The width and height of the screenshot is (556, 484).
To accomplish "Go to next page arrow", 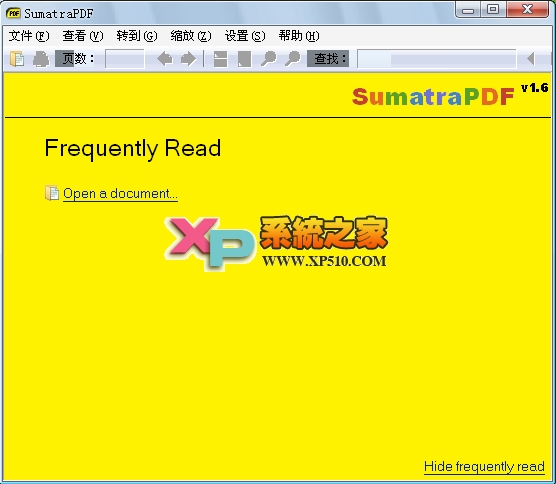I will [x=188, y=59].
